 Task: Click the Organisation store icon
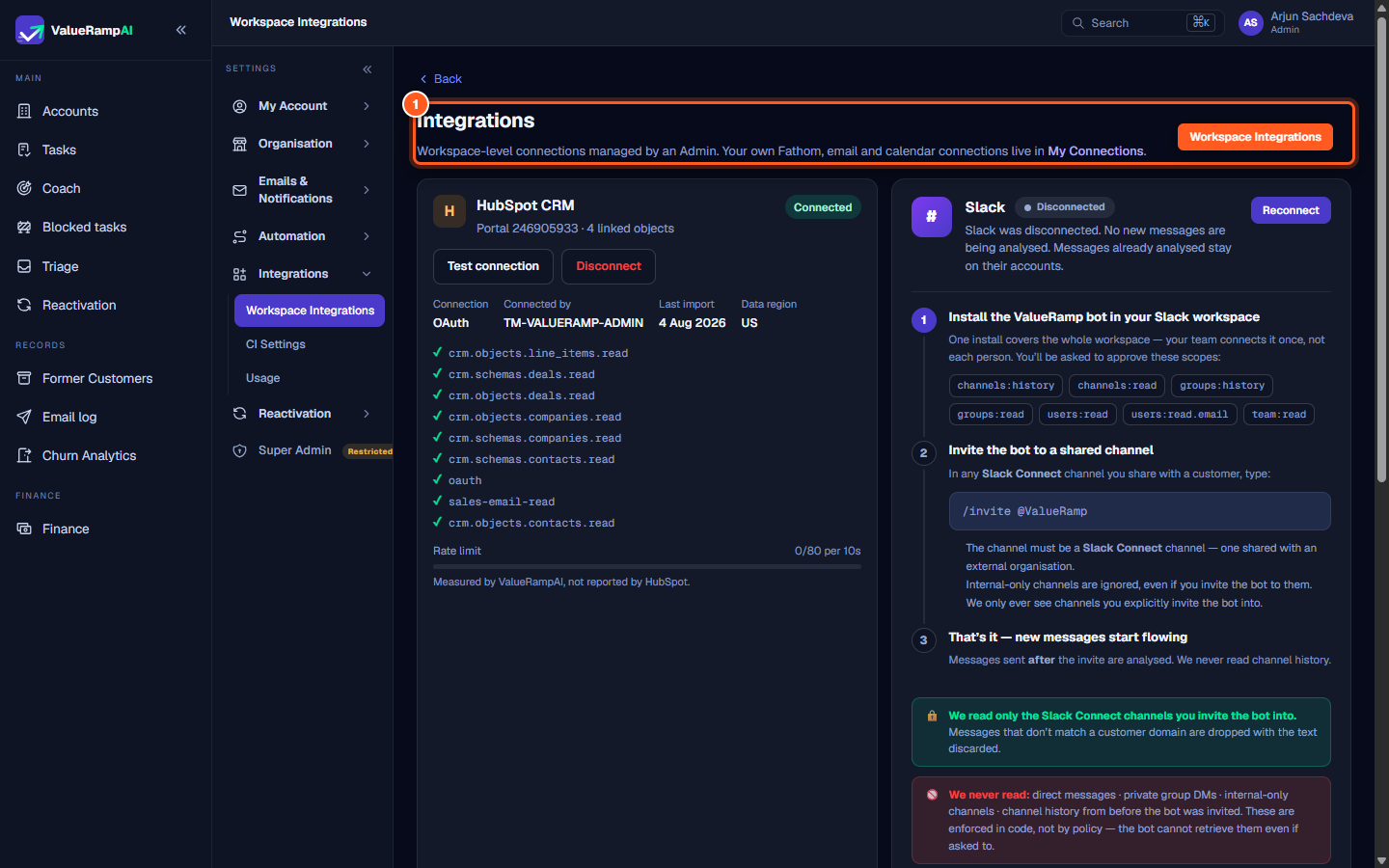coord(239,144)
